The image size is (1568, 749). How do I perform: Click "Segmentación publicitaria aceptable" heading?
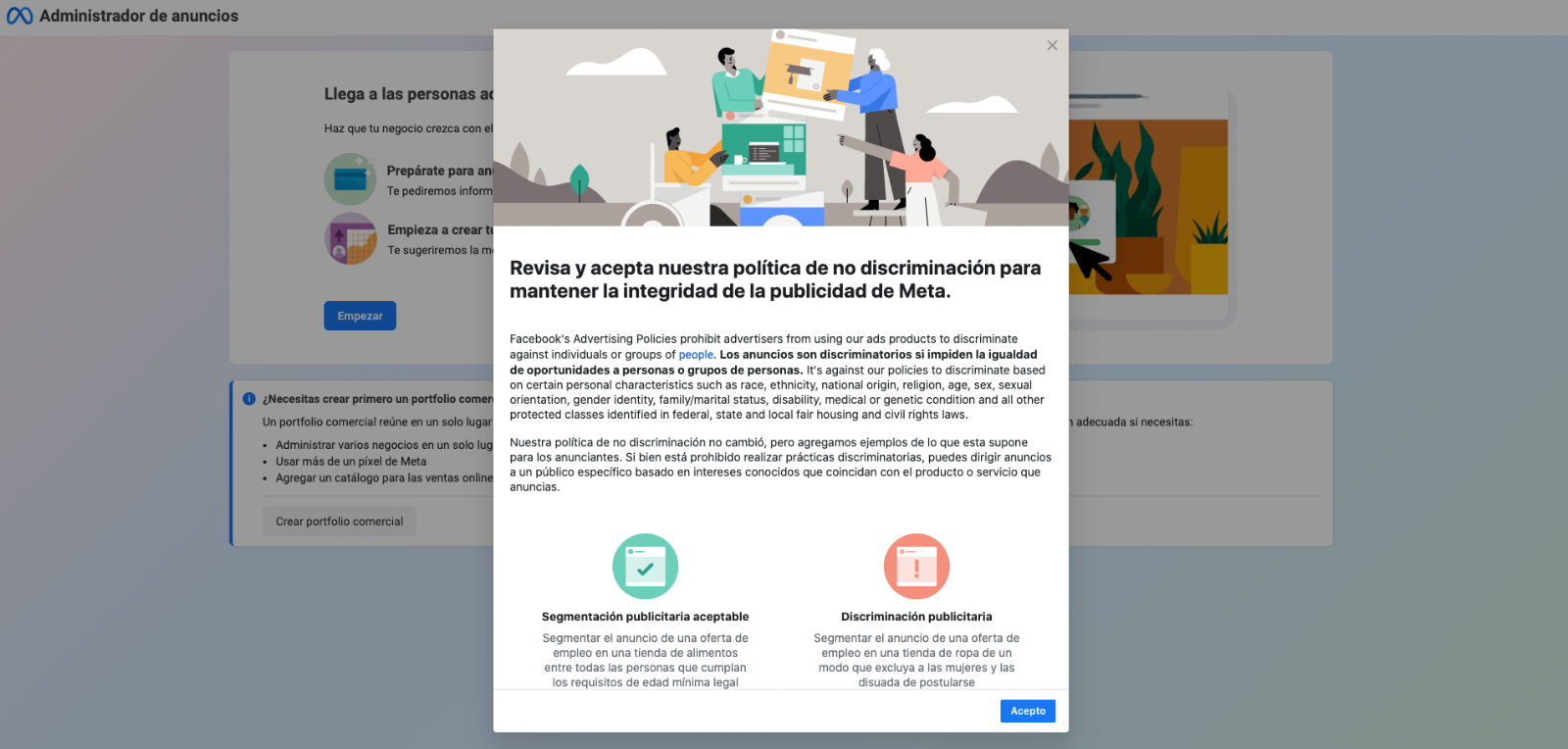point(645,617)
